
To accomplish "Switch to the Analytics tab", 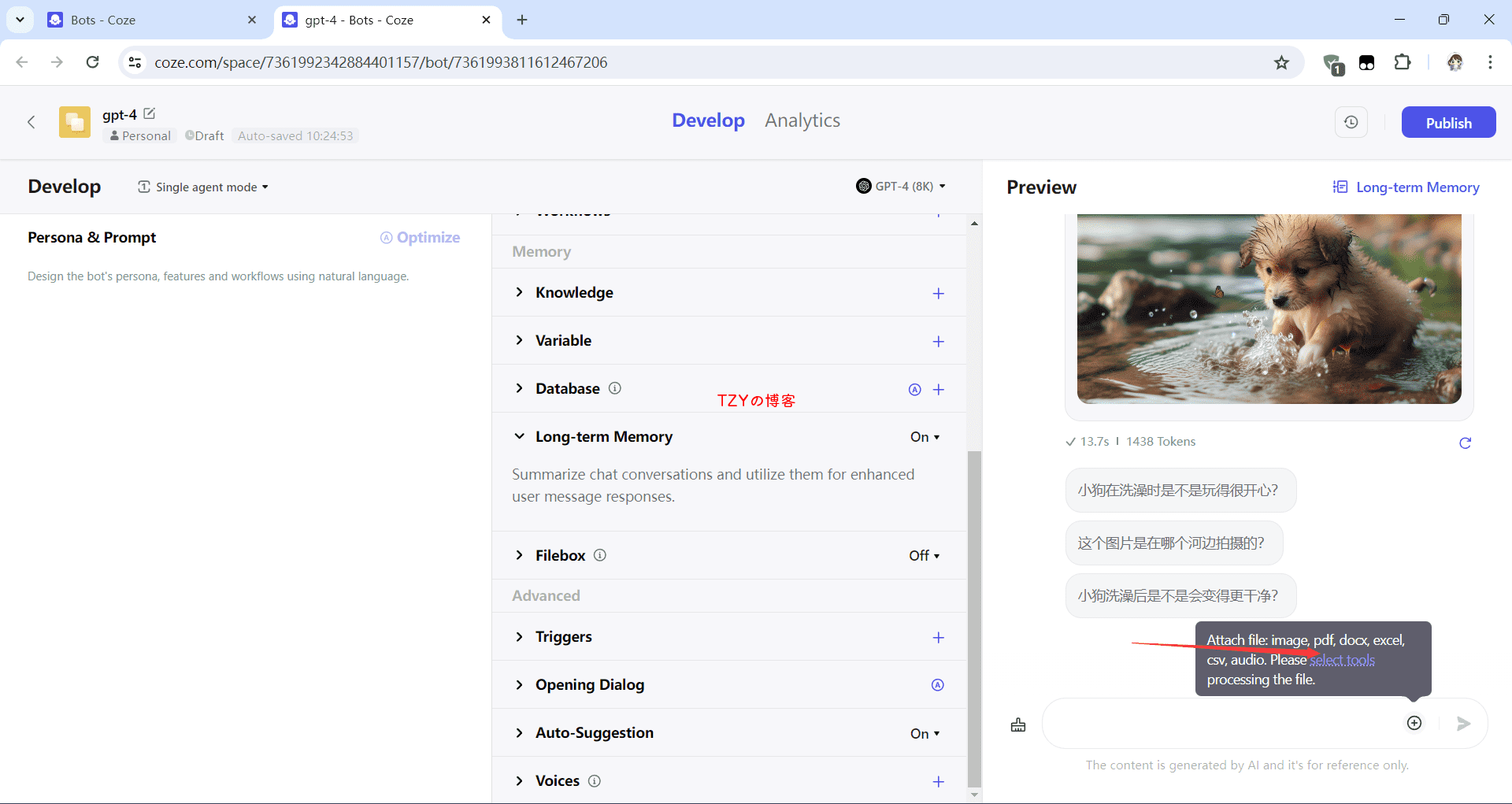I will [802, 120].
